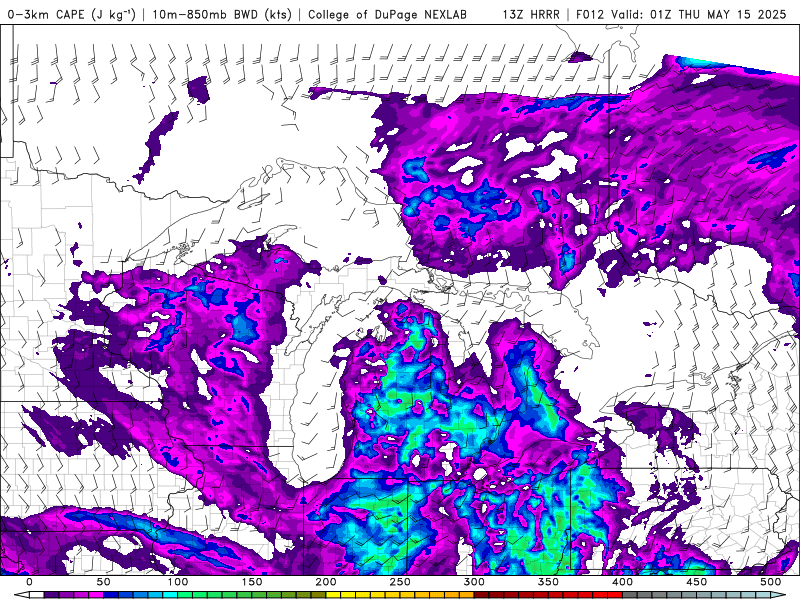Viewport: 800px width, 600px height.
Task: Click the '0-3km CAPE (J kg⁻¹)' title text
Action: coord(71,14)
